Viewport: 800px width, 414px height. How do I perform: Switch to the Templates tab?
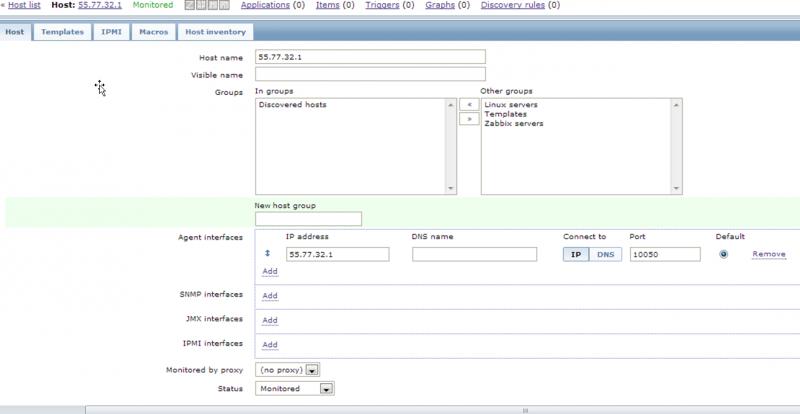pyautogui.click(x=62, y=32)
